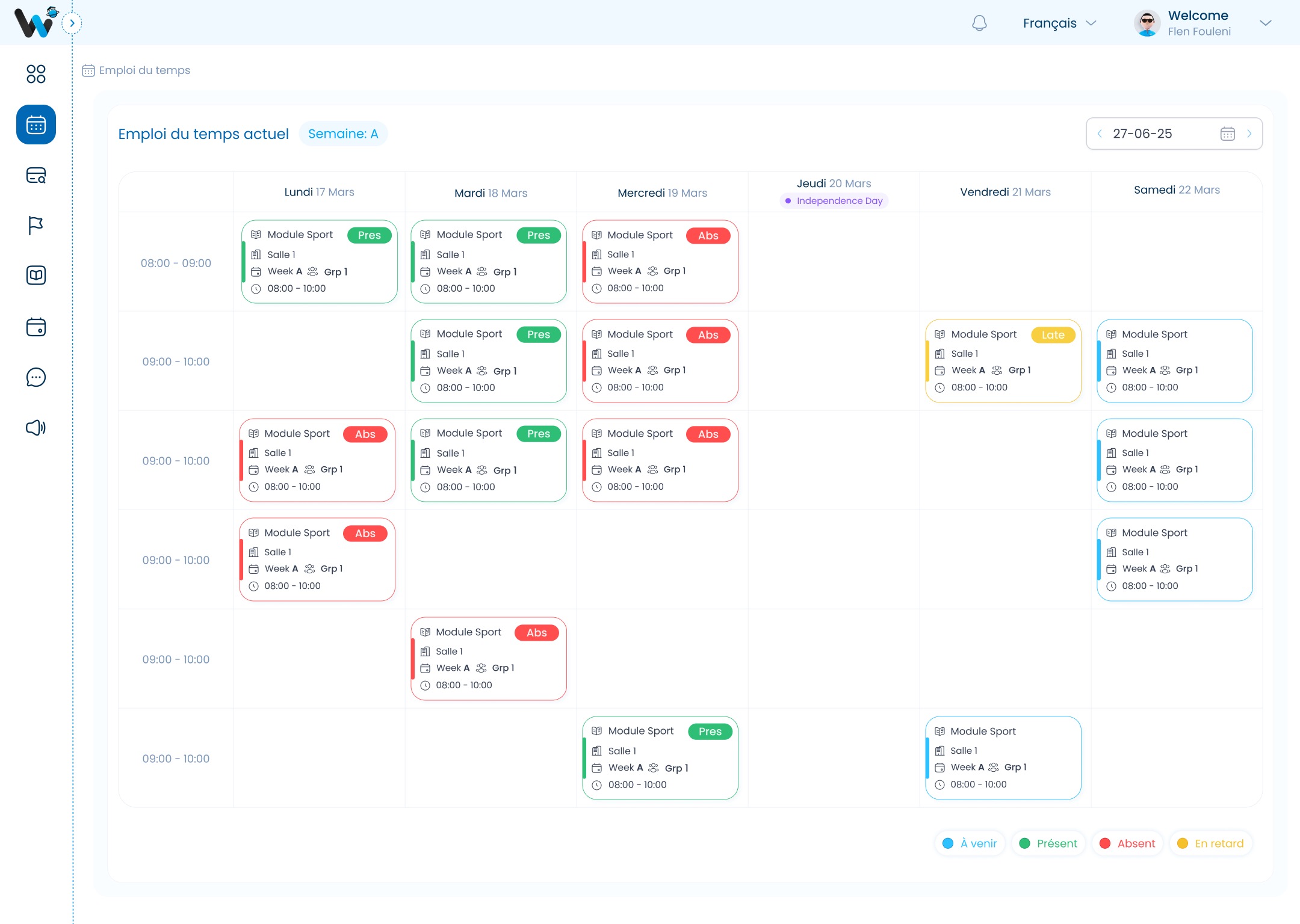Open Lundi 08:00 Module Sport present card
Screen dimensions: 1300x924
tap(320, 262)
